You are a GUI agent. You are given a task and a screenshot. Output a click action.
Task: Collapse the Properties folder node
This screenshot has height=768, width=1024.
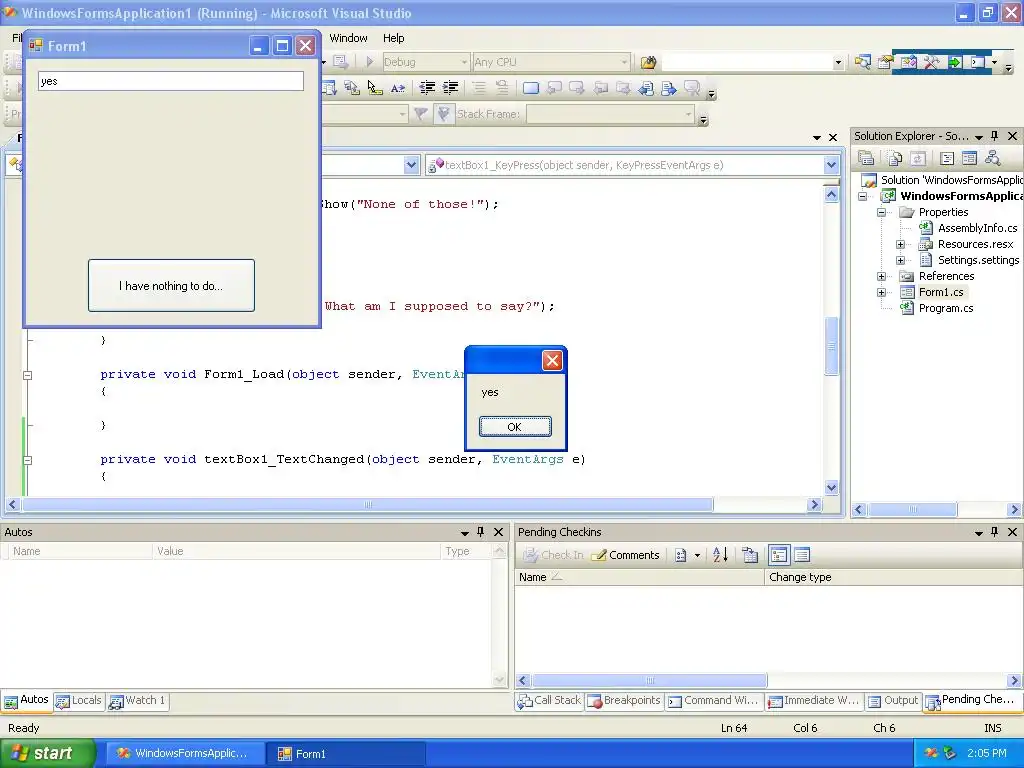pos(881,212)
